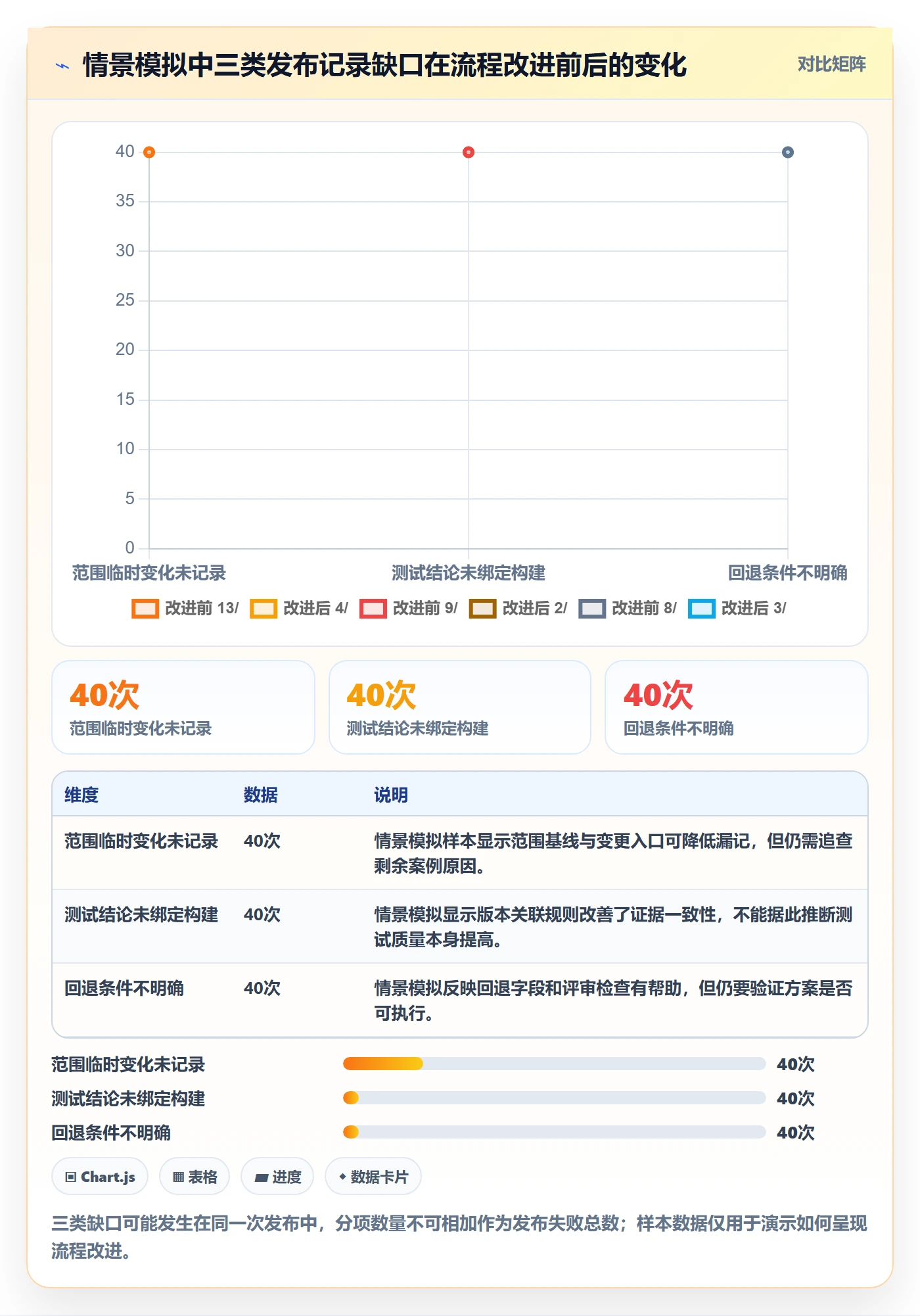Toggle the orange 改进前 13/ legend swatch
The width and height of the screenshot is (920, 1316).
[145, 609]
